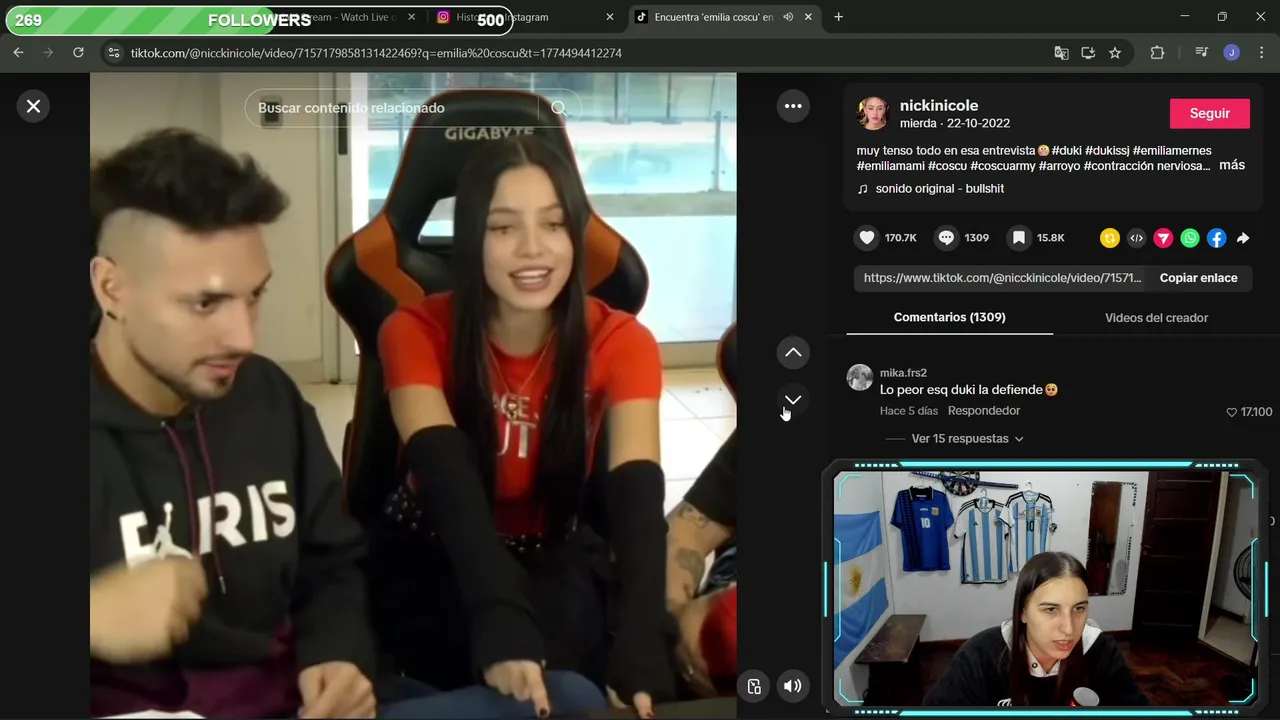Open a new browser tab with plus
This screenshot has height=720, width=1280.
pyautogui.click(x=838, y=17)
